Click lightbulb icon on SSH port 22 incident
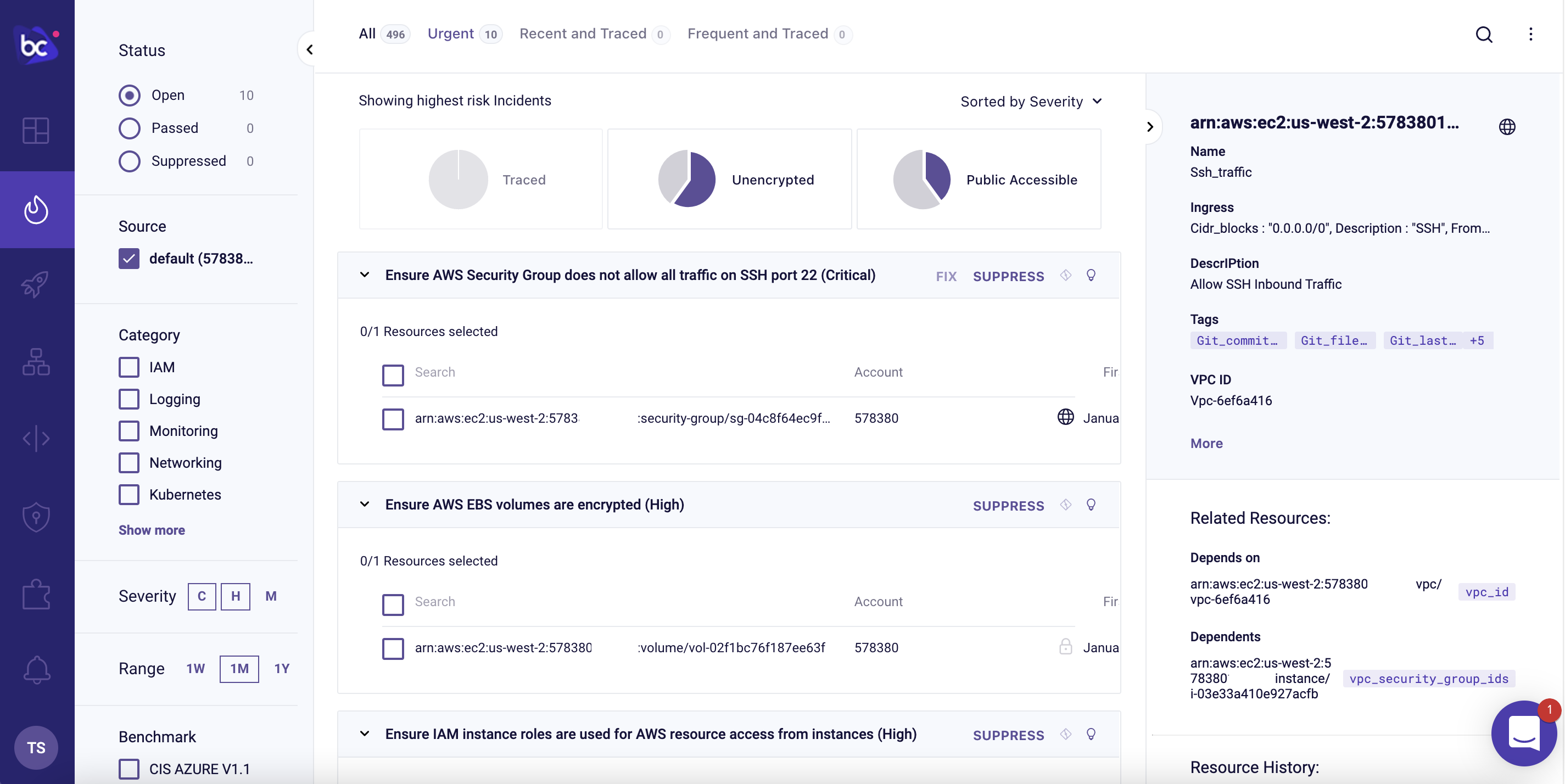The image size is (1565, 784). coord(1091,276)
